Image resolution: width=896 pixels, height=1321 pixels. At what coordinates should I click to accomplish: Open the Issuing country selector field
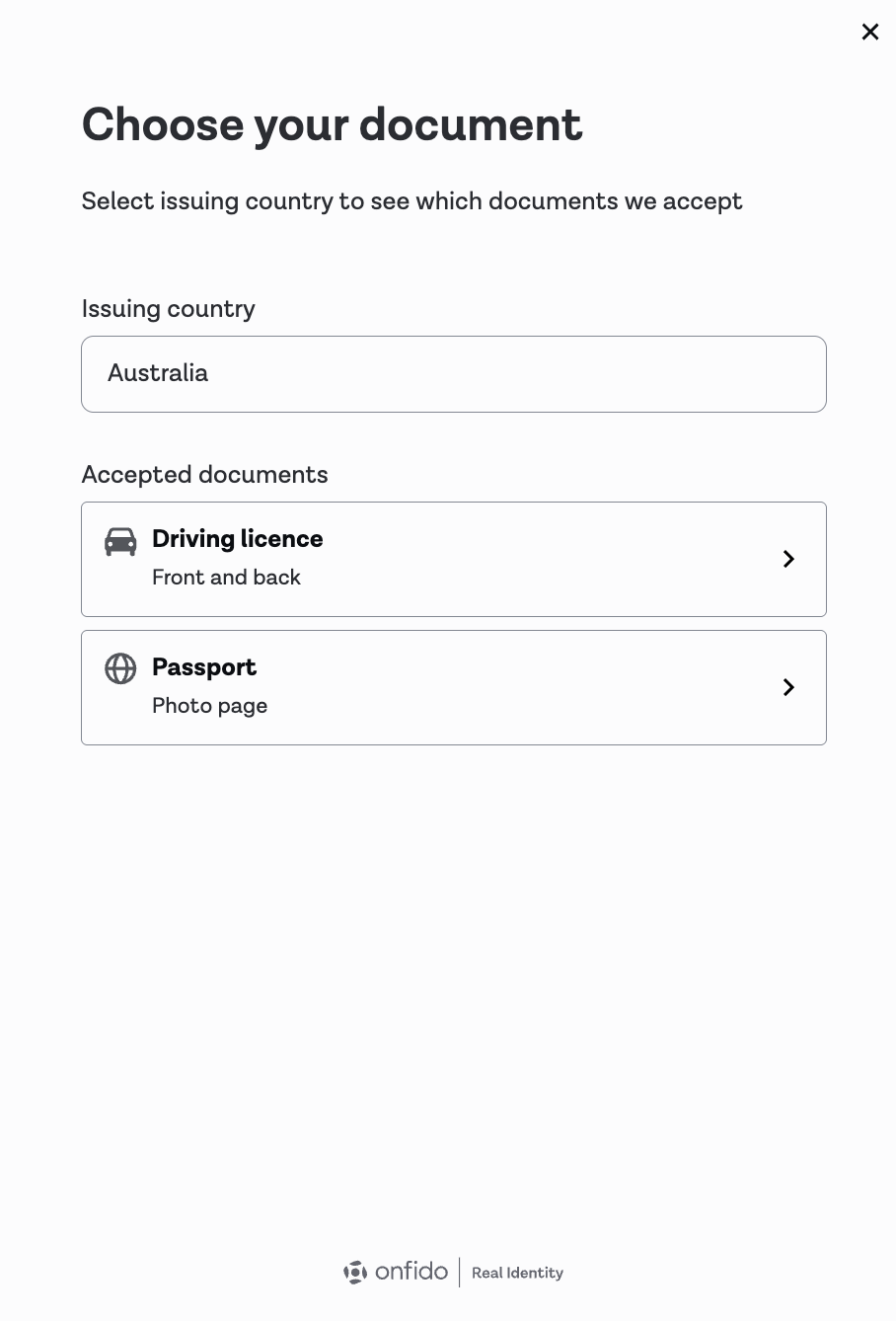[453, 374]
